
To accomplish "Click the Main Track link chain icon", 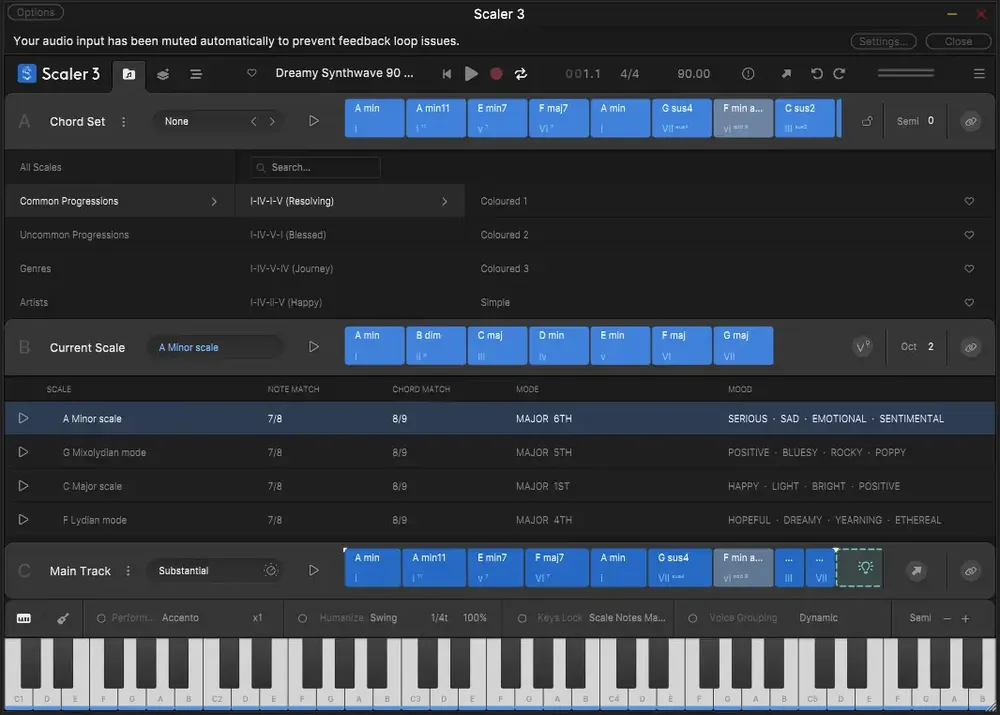I will point(970,570).
